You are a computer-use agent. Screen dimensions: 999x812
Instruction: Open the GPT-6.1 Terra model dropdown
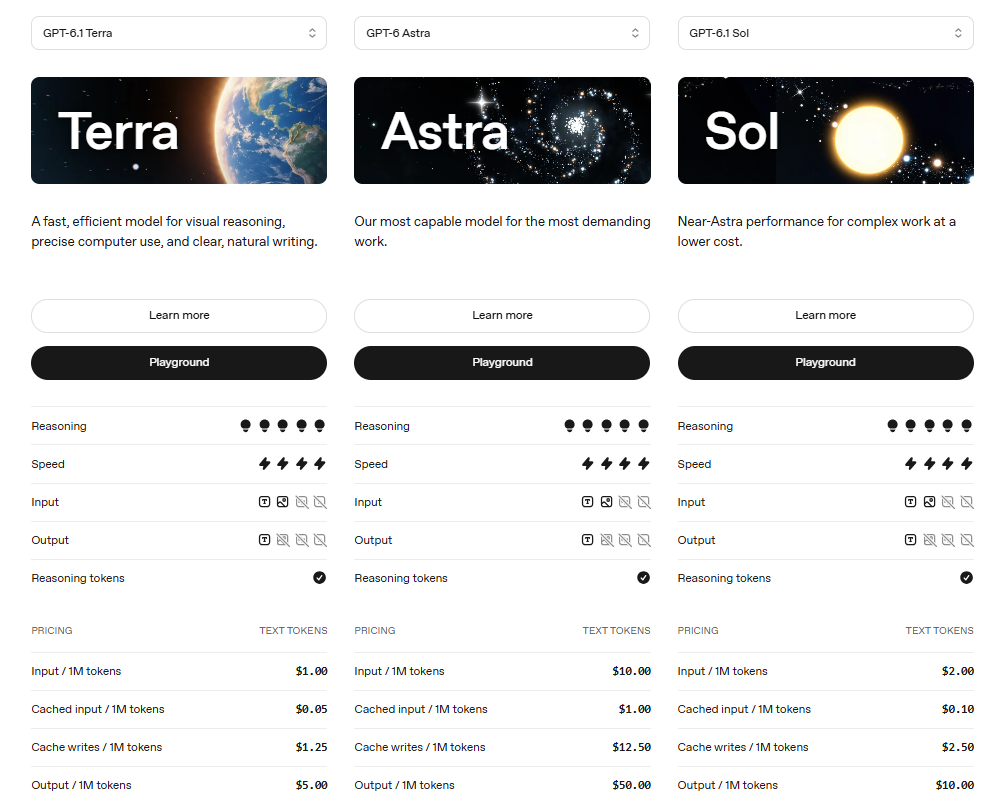[x=178, y=33]
